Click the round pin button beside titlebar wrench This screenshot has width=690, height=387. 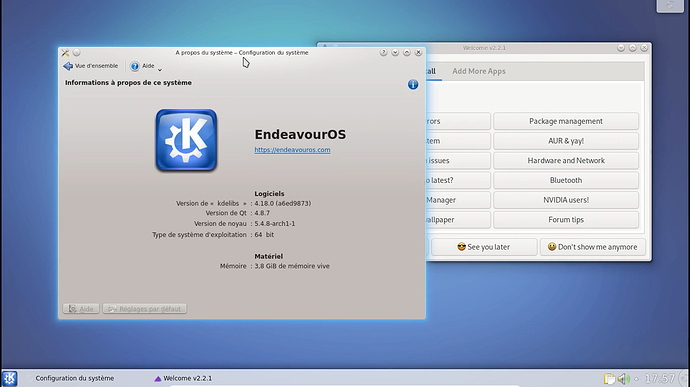[x=77, y=52]
